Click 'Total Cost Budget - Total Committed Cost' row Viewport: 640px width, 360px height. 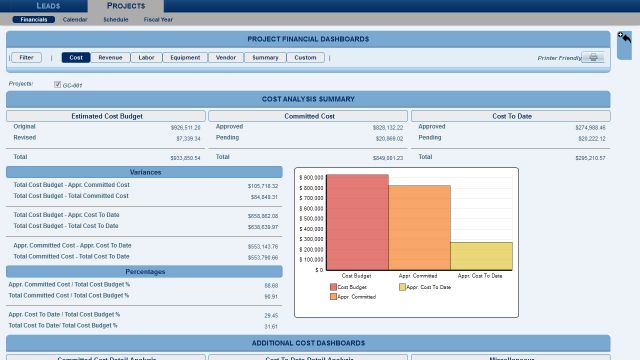144,196
